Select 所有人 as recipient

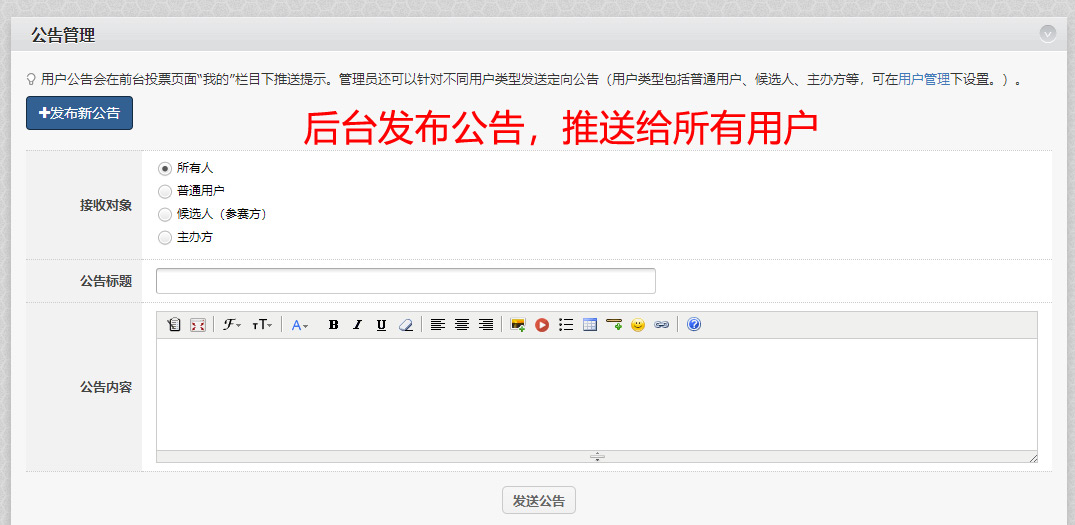click(x=165, y=168)
